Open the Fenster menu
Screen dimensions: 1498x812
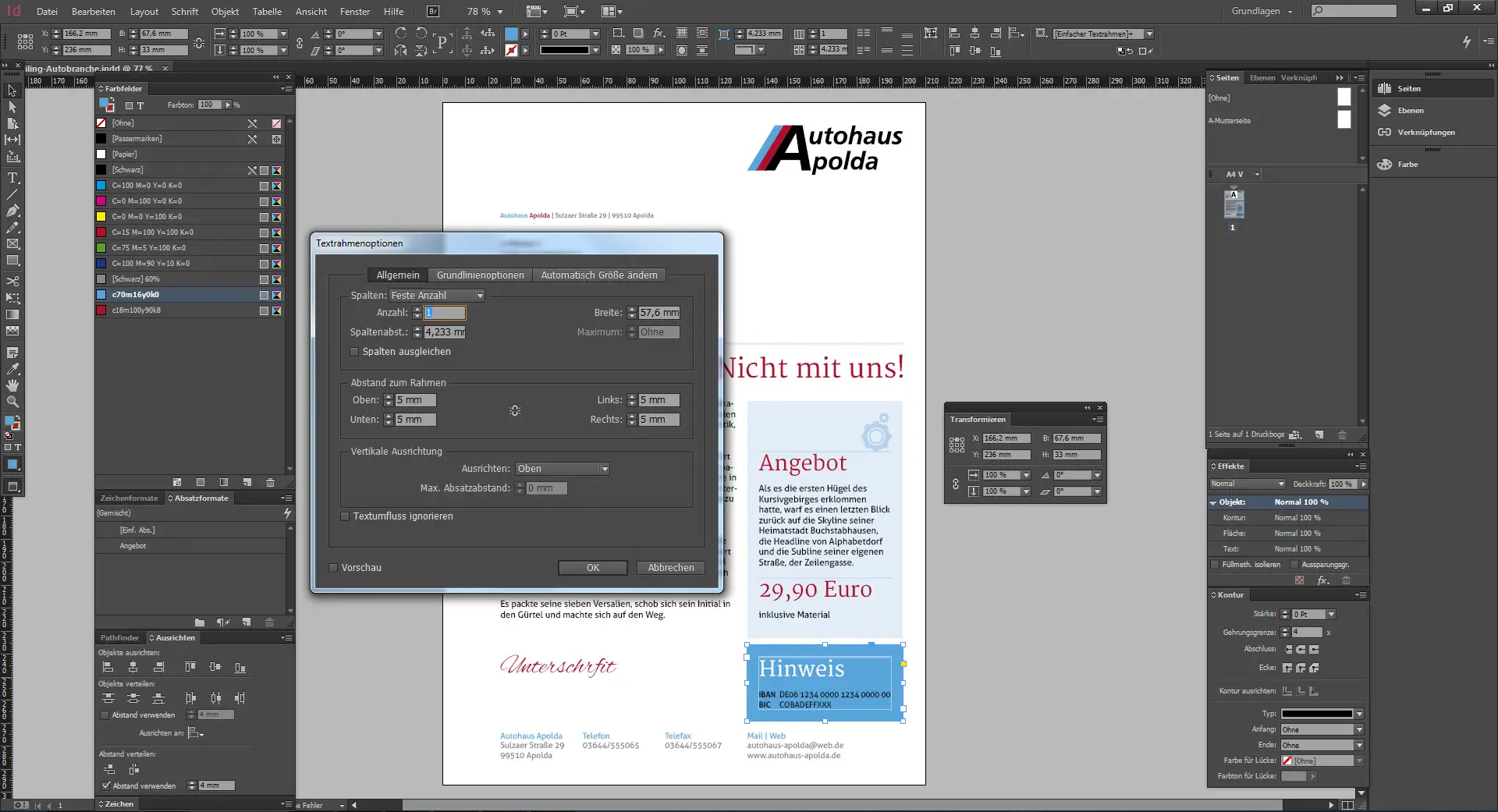pos(354,11)
